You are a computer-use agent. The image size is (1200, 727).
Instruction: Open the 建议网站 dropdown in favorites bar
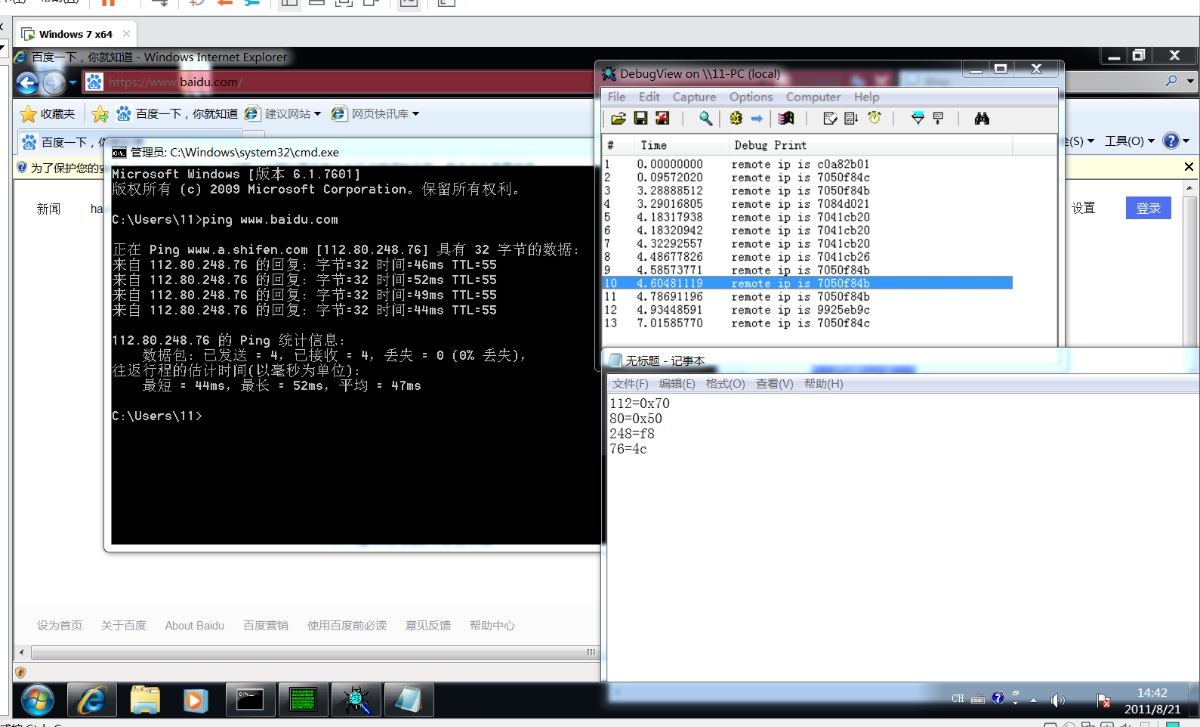click(283, 114)
